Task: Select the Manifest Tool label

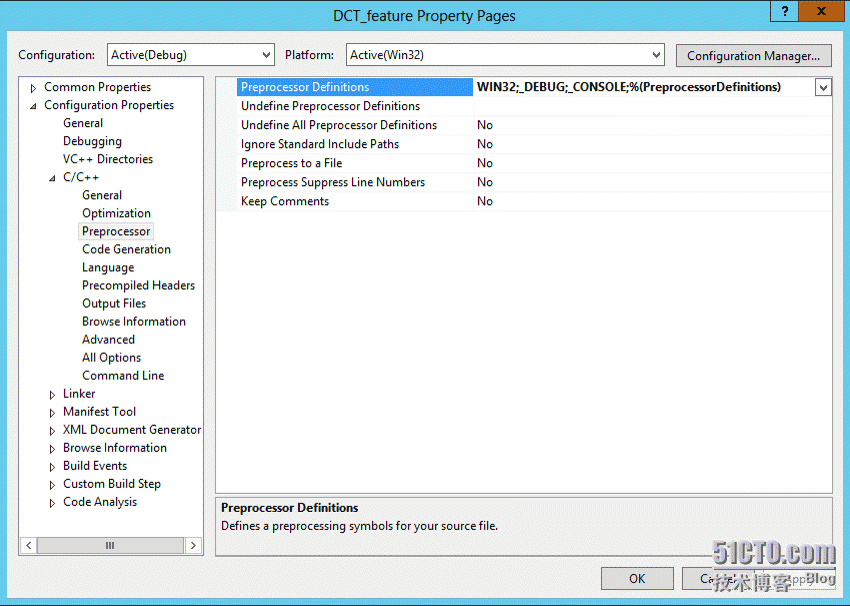Action: coord(99,411)
